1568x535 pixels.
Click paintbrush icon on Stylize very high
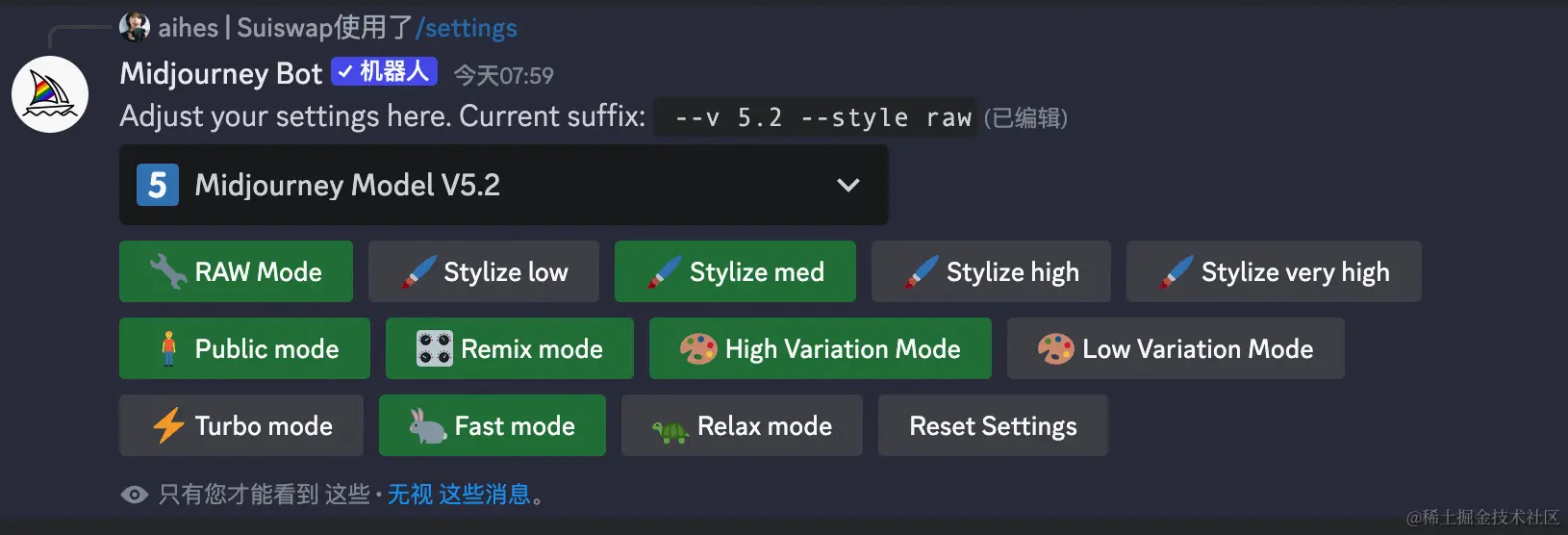coord(1176,272)
